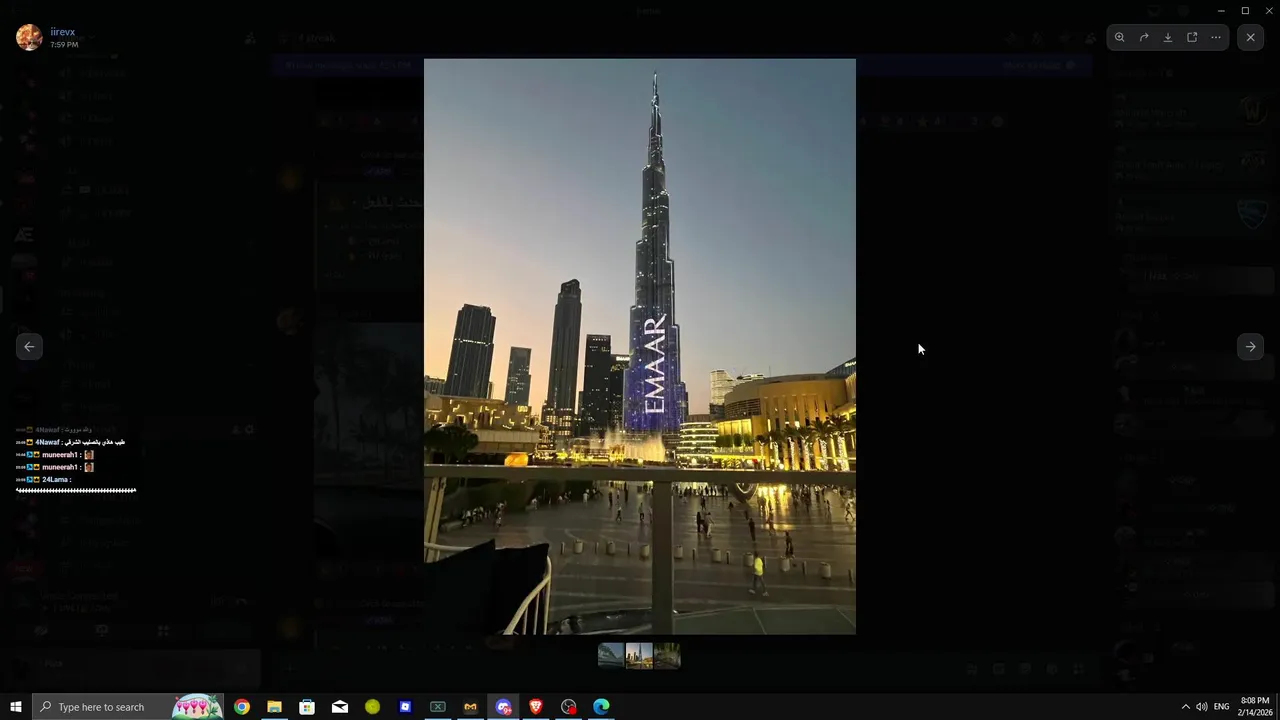Open the Xbox Game Bar taskbar icon

tap(438, 707)
